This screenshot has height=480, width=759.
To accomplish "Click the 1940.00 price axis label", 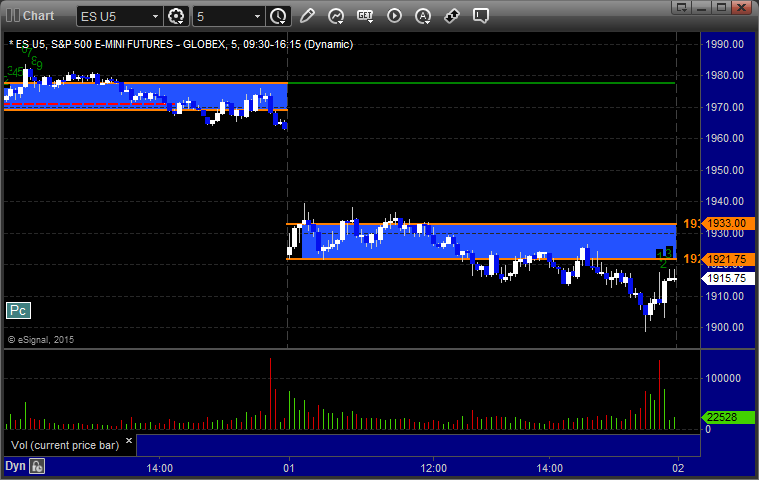I will (725, 201).
